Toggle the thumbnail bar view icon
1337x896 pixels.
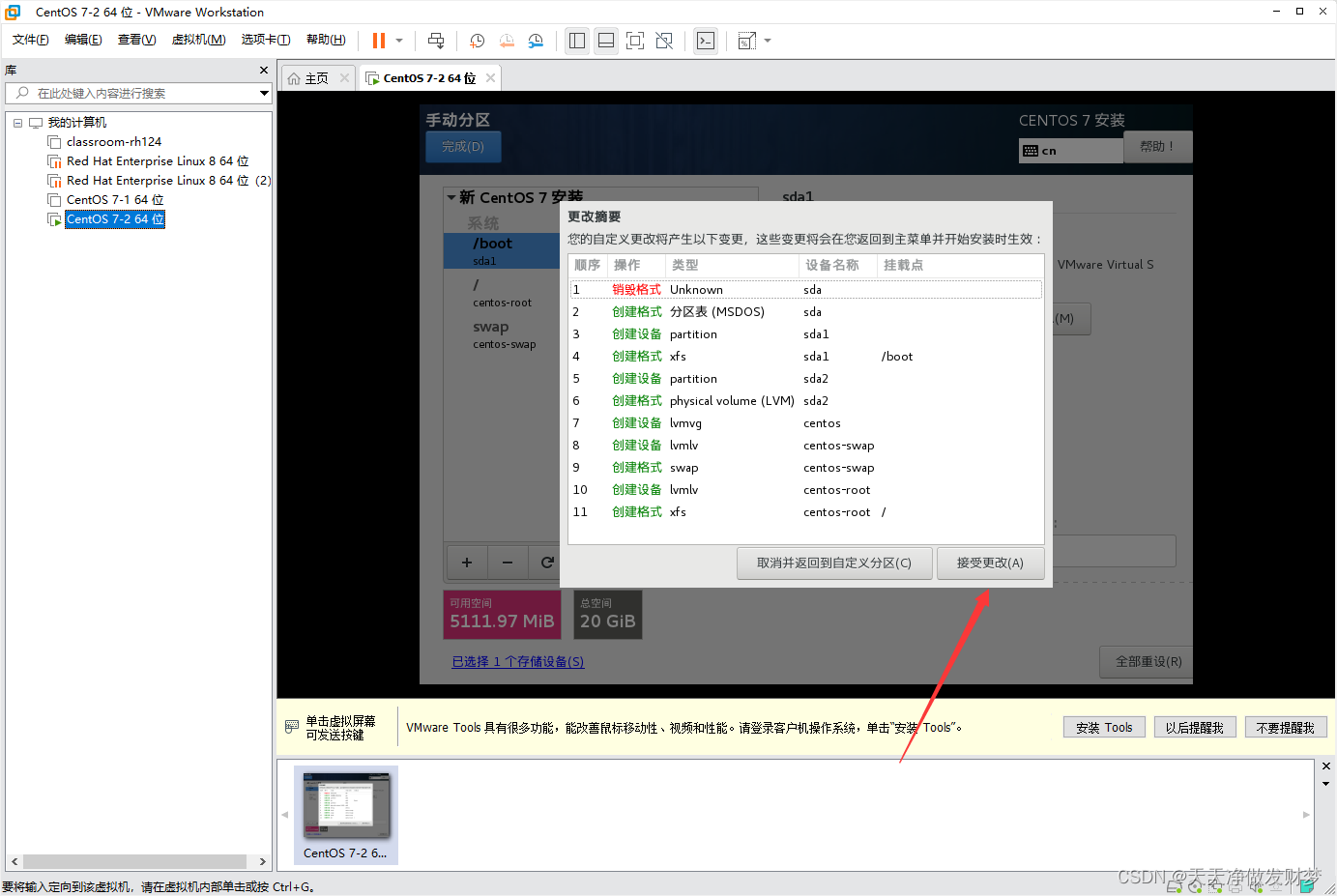pos(606,41)
